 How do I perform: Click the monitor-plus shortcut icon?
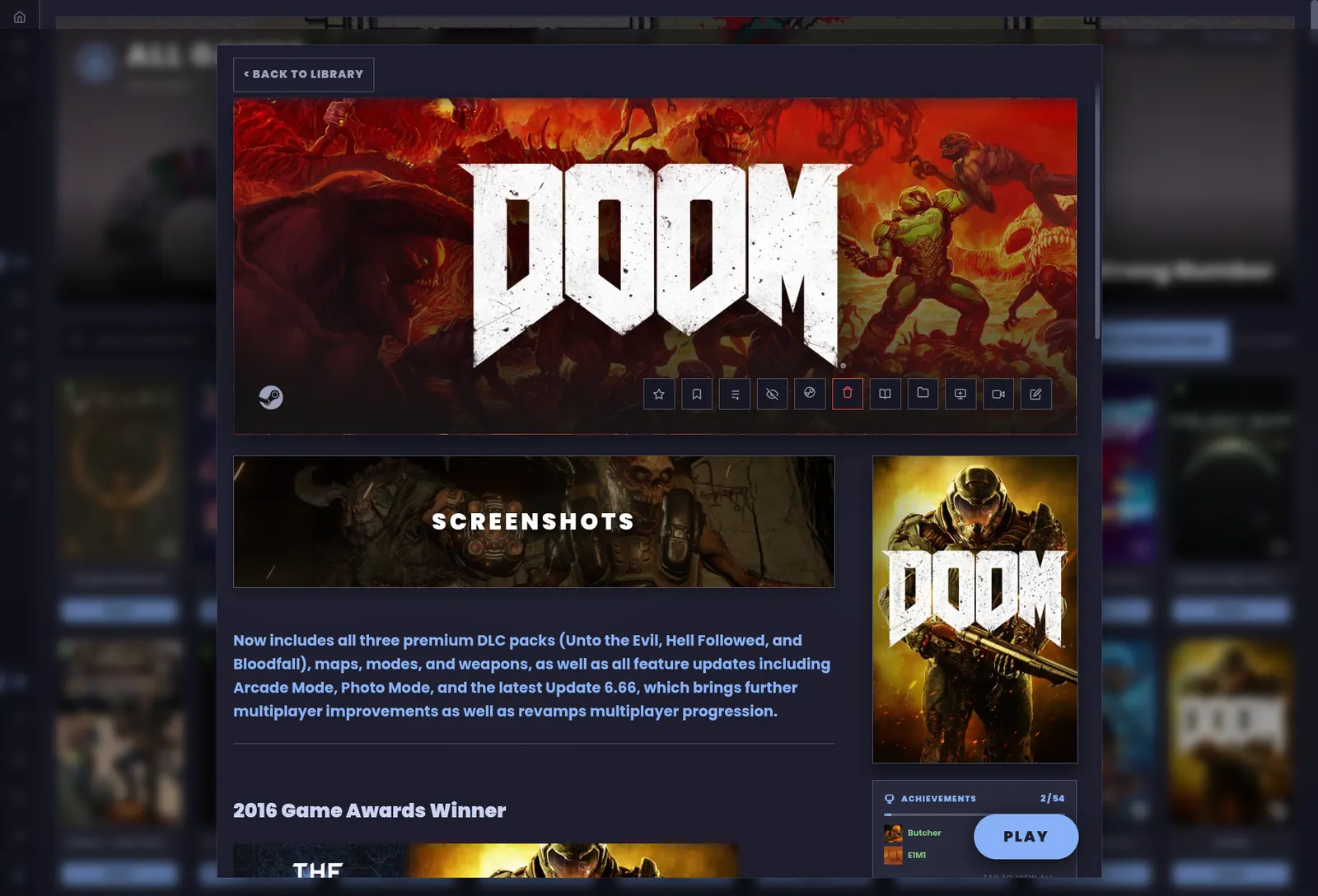pyautogui.click(x=960, y=394)
